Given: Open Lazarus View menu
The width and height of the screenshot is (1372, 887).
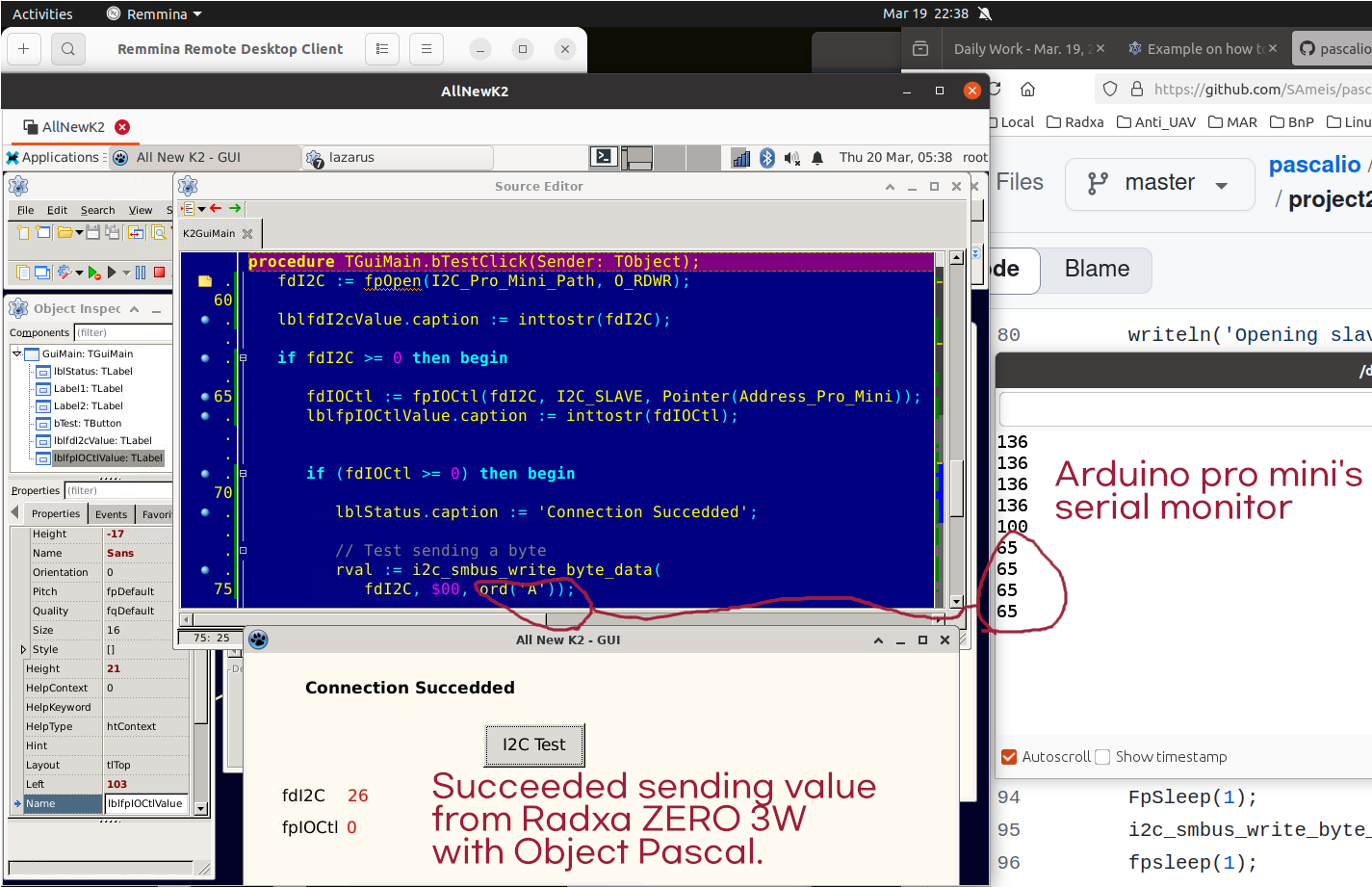Looking at the screenshot, I should [141, 210].
